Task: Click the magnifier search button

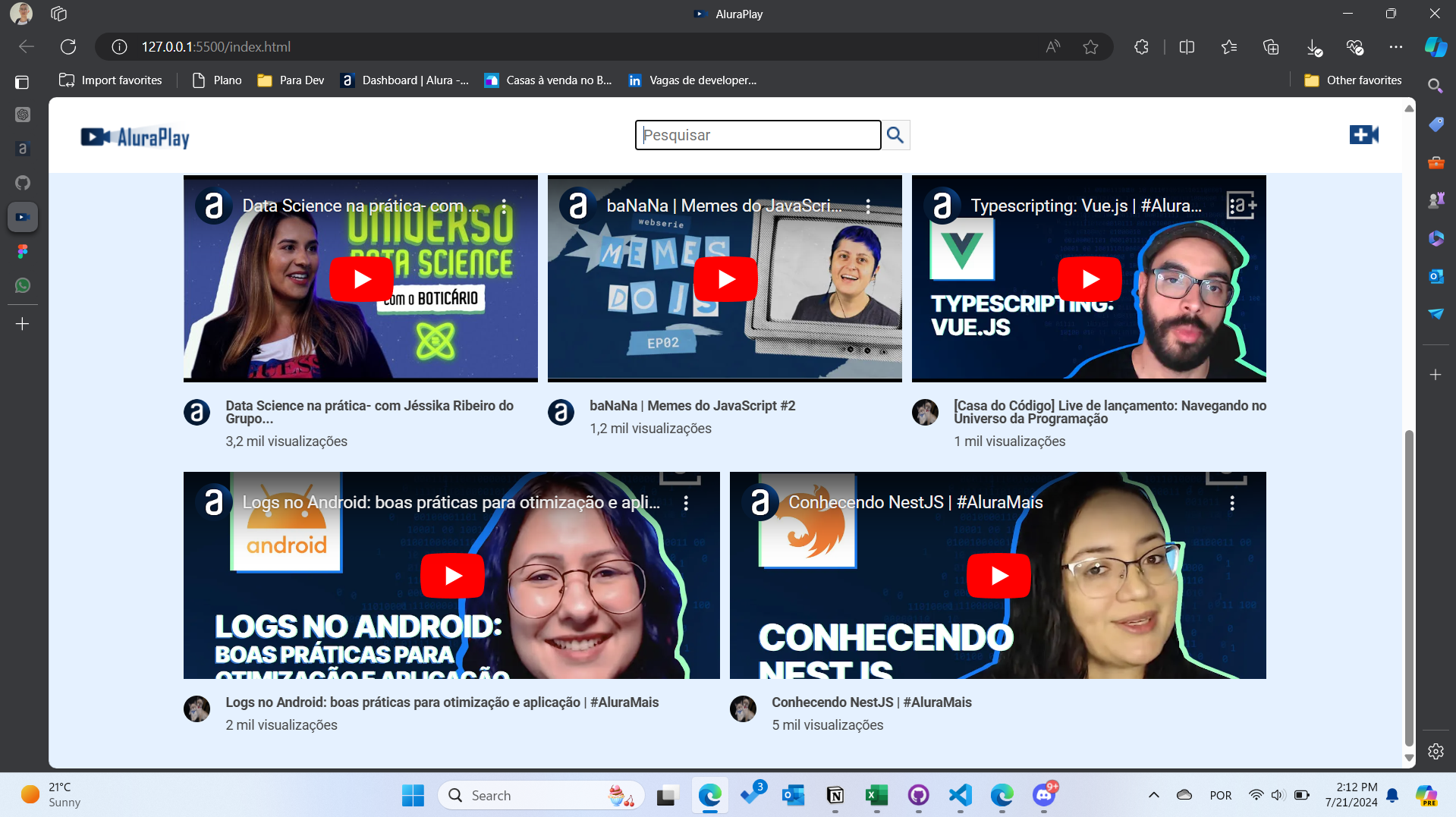Action: (895, 135)
